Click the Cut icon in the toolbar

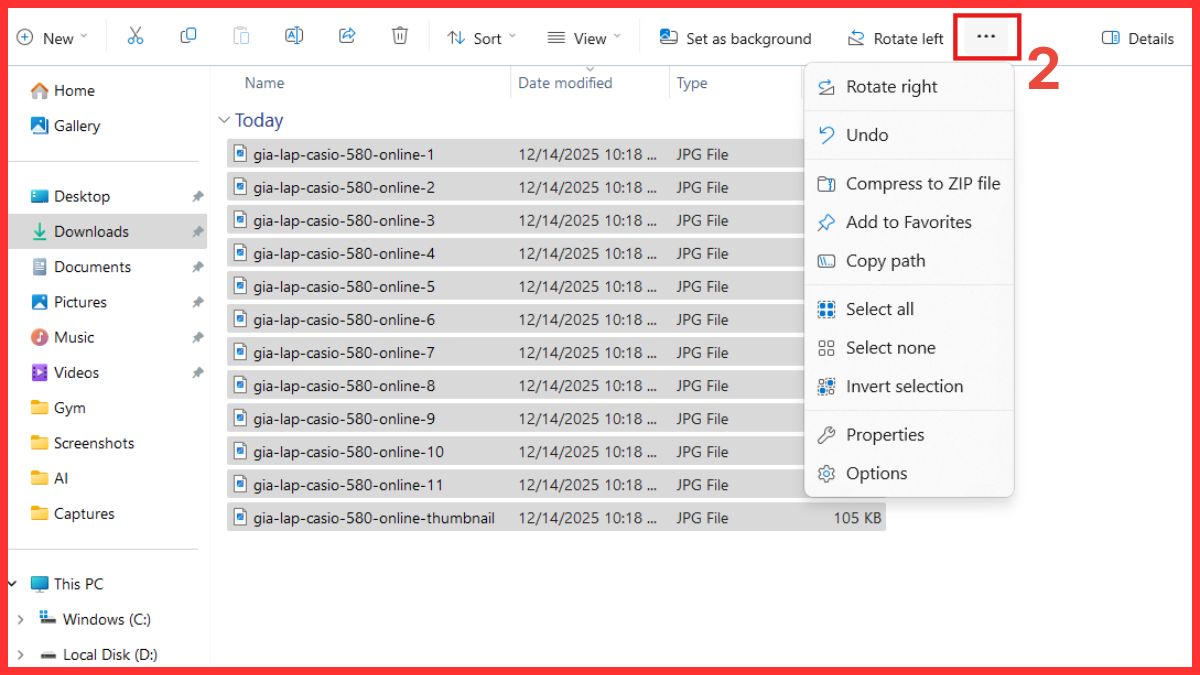click(x=136, y=36)
